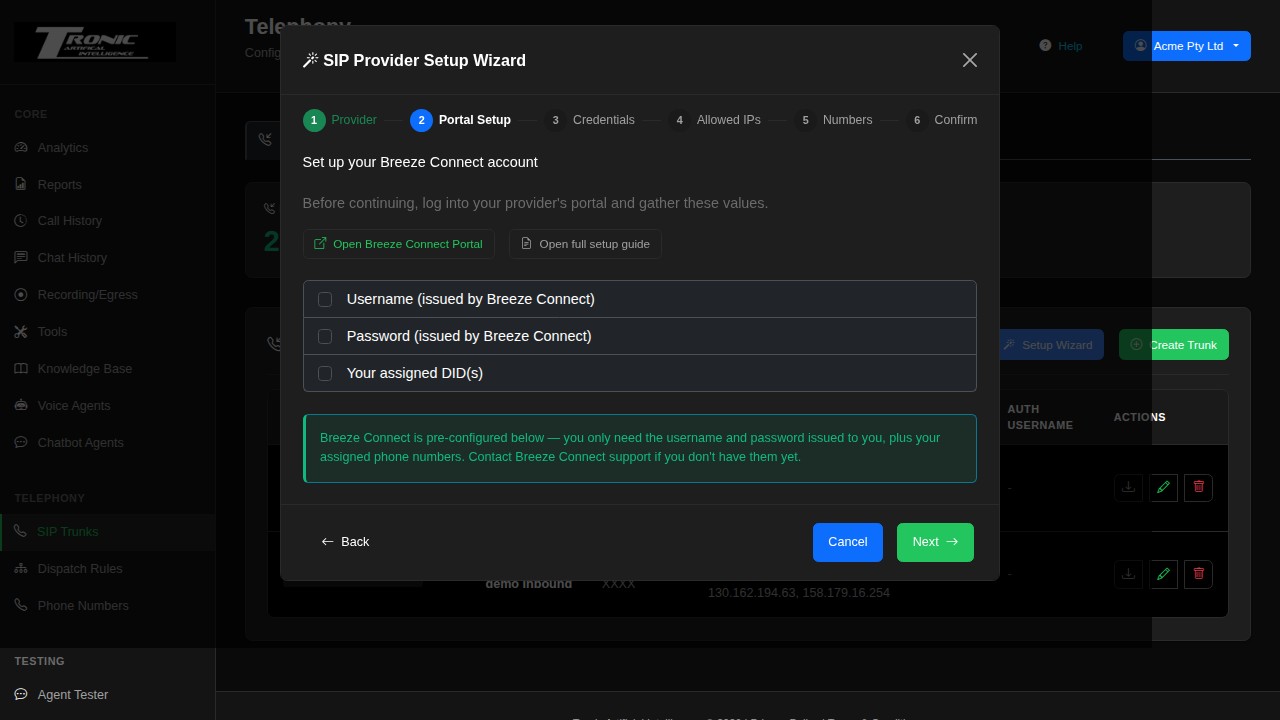Click Next to continue the wizard
The width and height of the screenshot is (1280, 720).
click(935, 542)
